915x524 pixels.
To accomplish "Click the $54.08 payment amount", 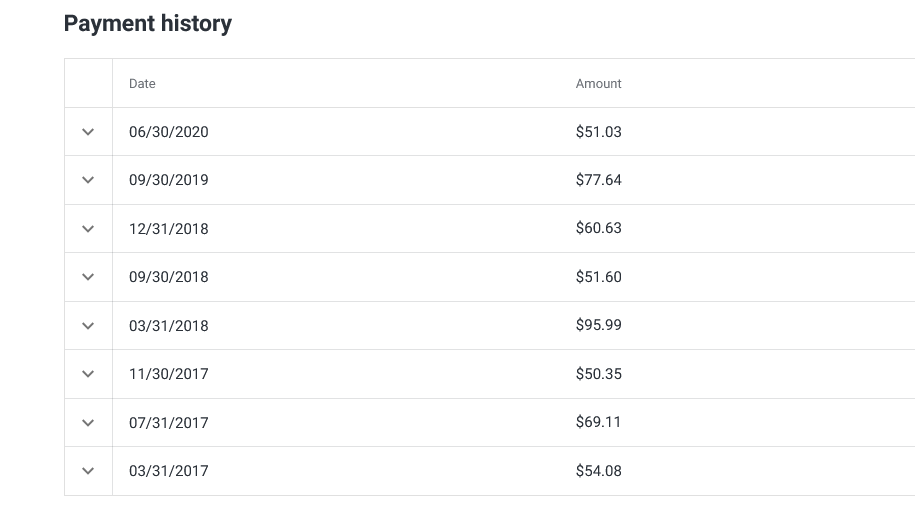I will [x=598, y=471].
